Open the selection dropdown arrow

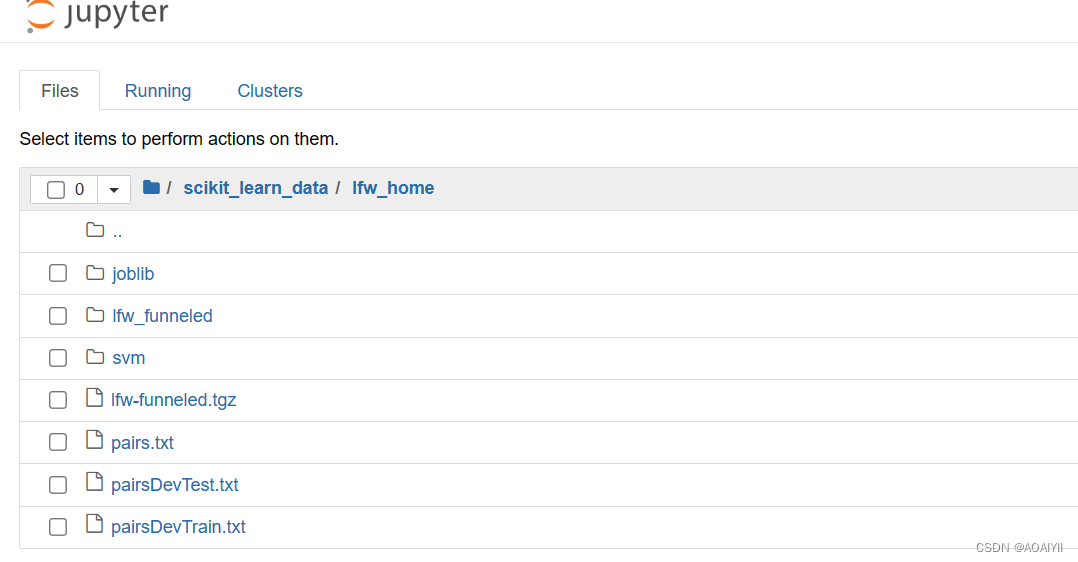(x=114, y=189)
